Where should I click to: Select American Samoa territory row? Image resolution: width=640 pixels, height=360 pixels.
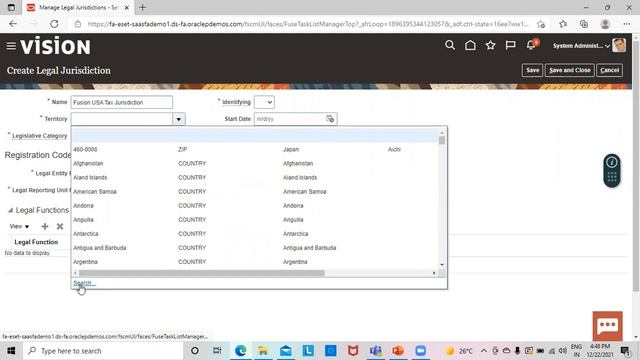click(x=256, y=191)
